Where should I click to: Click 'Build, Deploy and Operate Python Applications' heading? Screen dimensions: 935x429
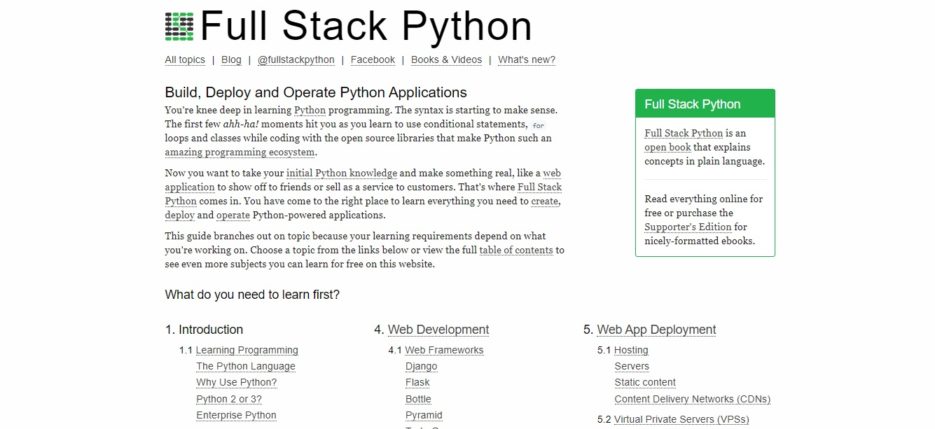(x=316, y=92)
